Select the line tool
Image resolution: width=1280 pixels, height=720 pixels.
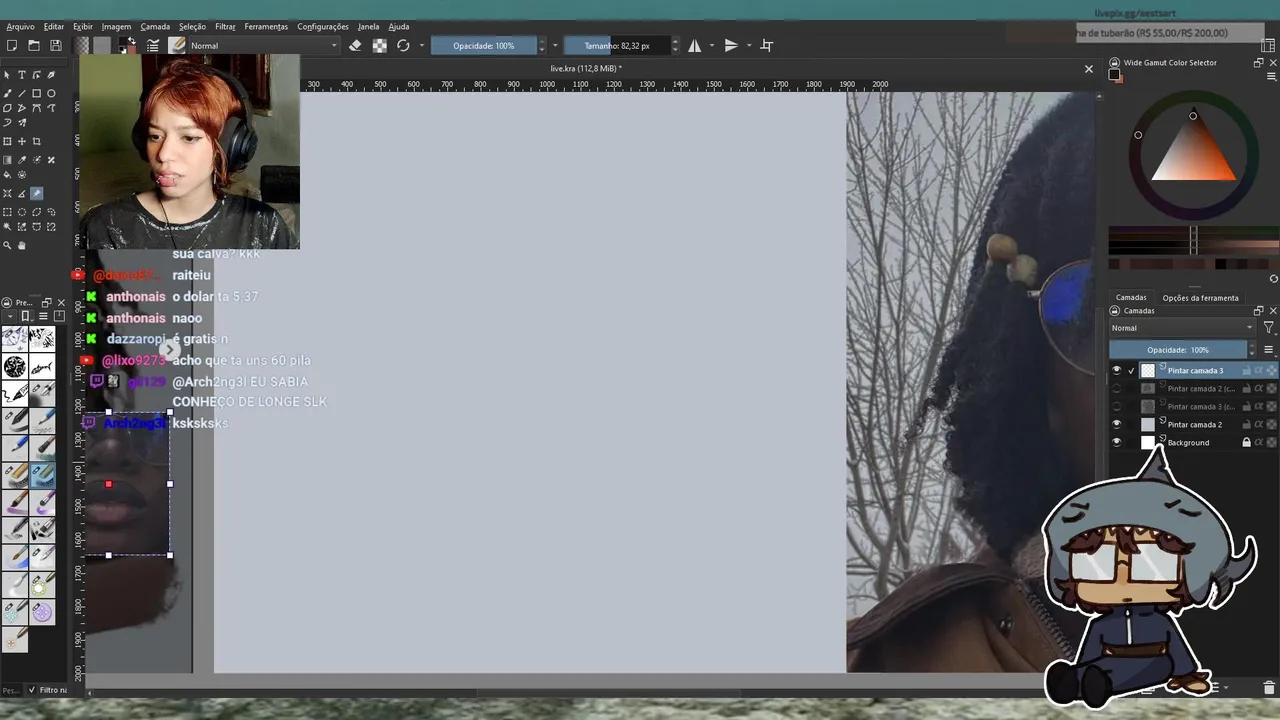click(22, 92)
